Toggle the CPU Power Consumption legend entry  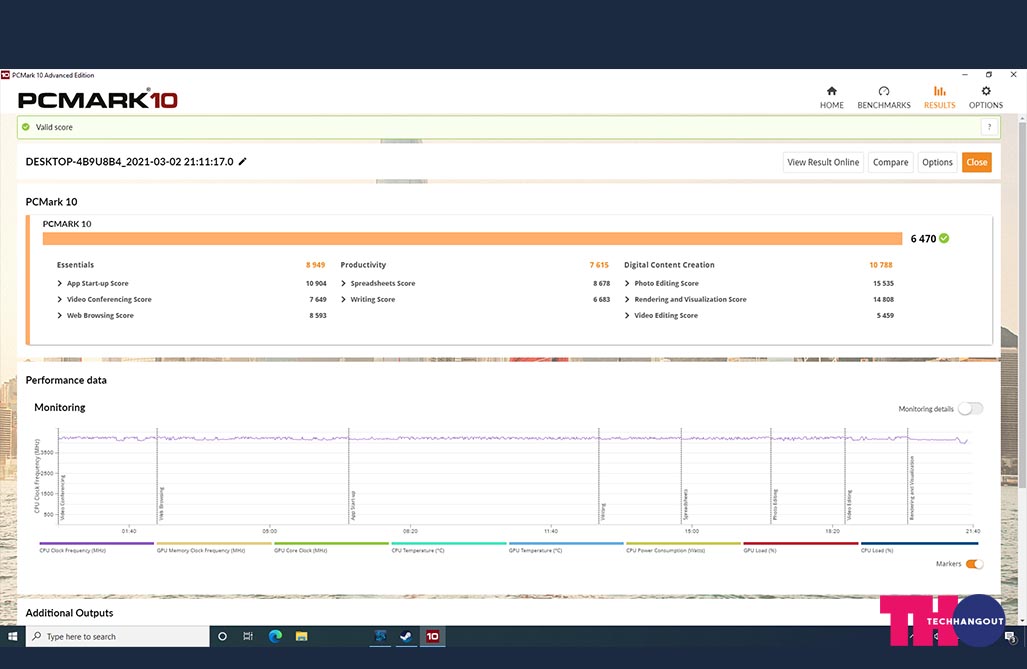pyautogui.click(x=683, y=548)
